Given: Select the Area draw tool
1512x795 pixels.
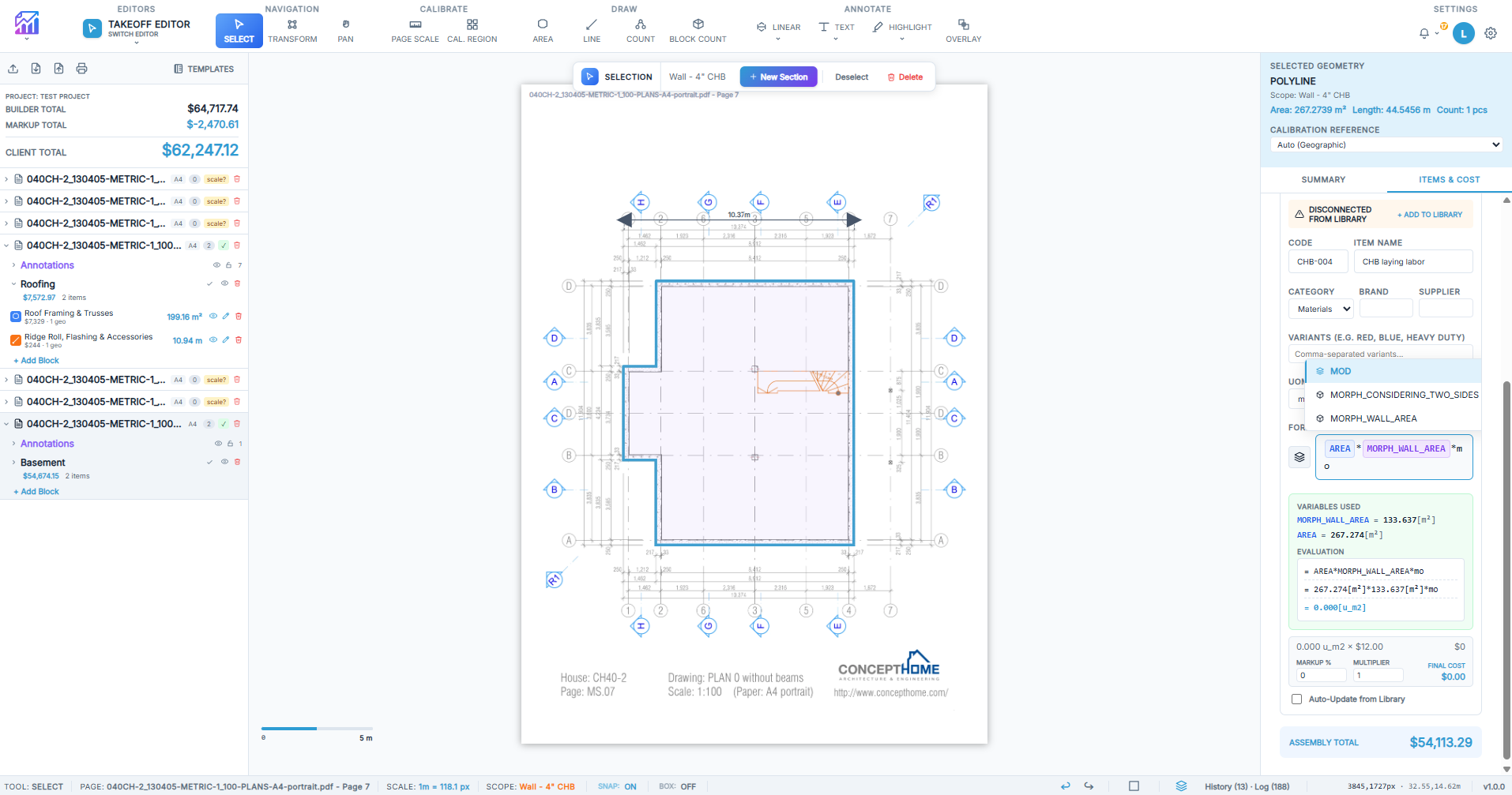Looking at the screenshot, I should pos(543,31).
